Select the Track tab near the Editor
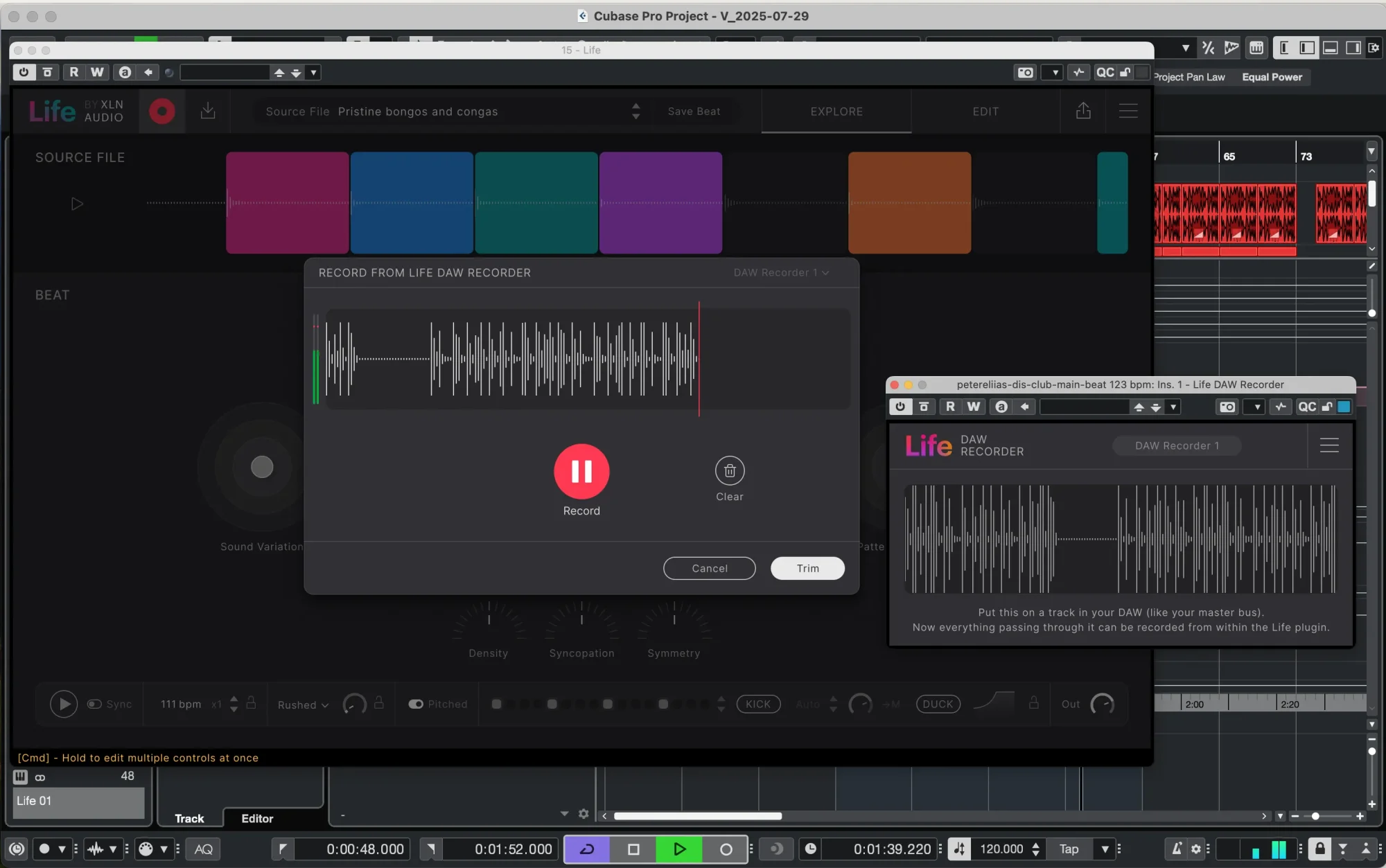1386x868 pixels. pyautogui.click(x=189, y=818)
